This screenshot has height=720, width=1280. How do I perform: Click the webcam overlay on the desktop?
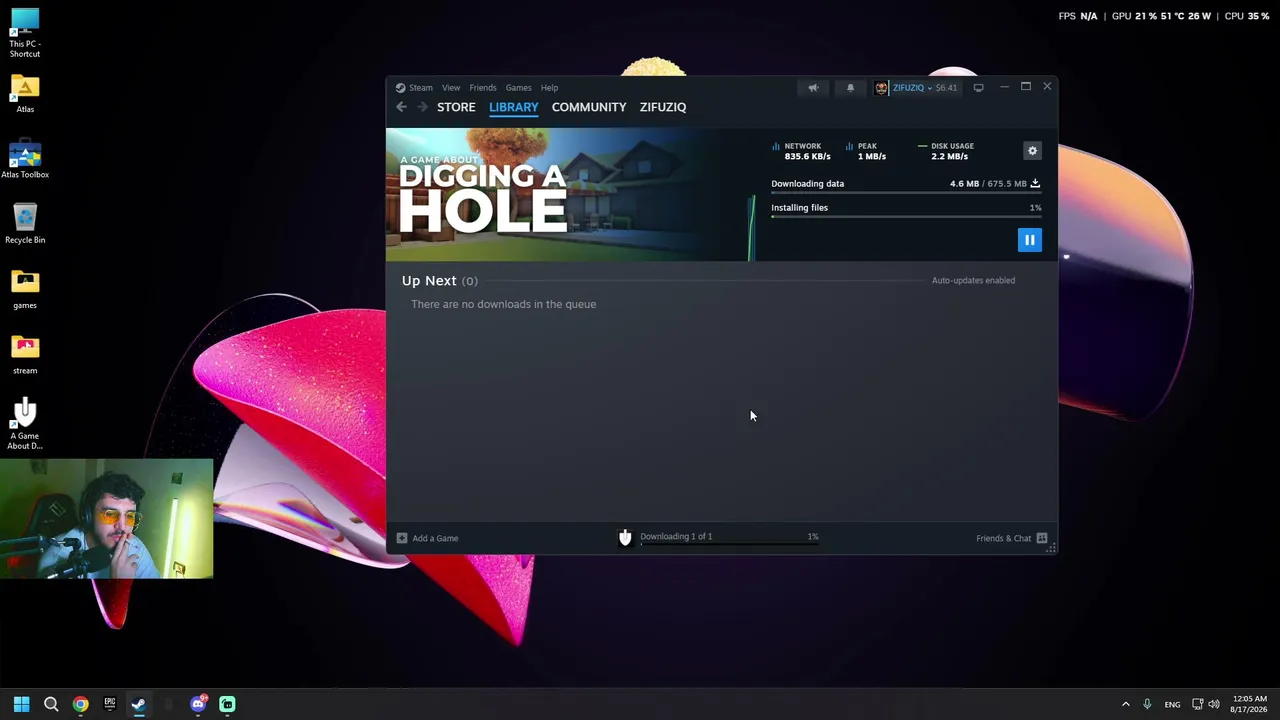tap(107, 519)
